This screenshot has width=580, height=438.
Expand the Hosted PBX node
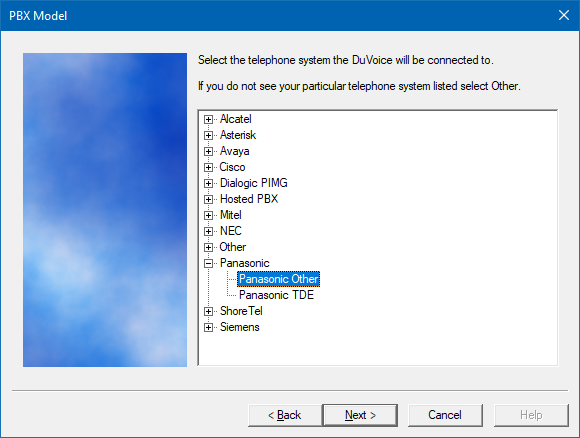click(x=208, y=199)
